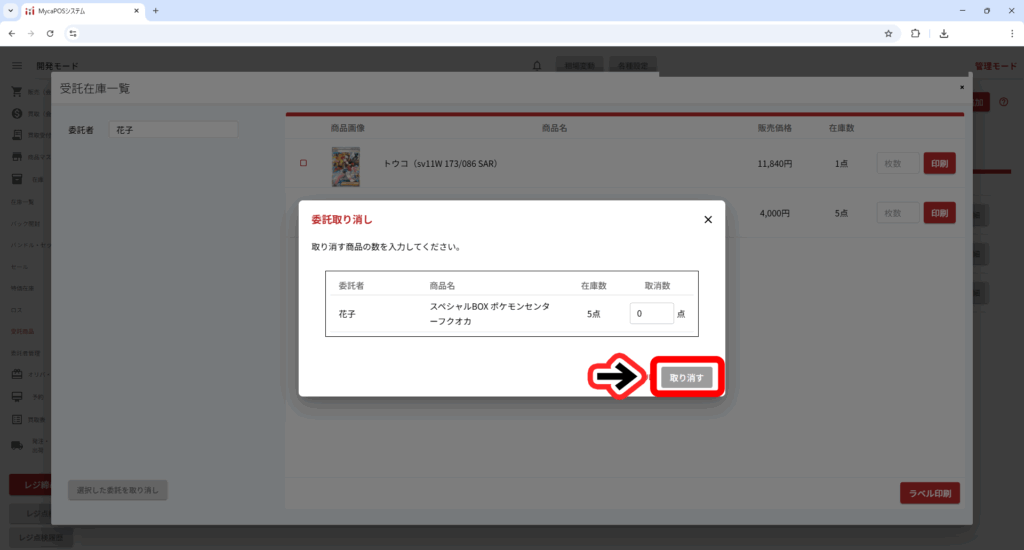Click the notification bell icon
Viewport: 1024px width, 550px height.
pyautogui.click(x=537, y=66)
